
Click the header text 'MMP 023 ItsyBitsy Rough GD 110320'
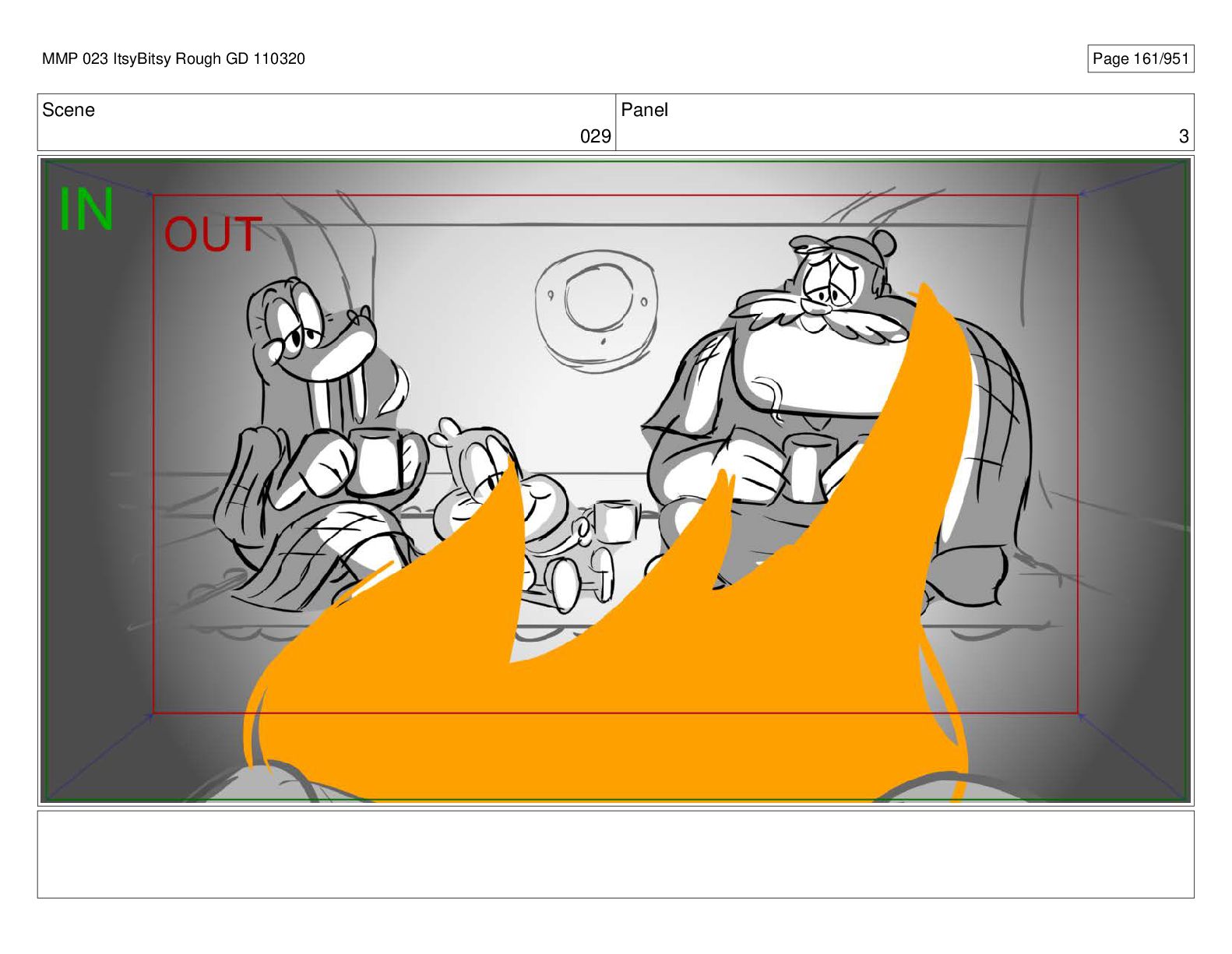pyautogui.click(x=174, y=59)
